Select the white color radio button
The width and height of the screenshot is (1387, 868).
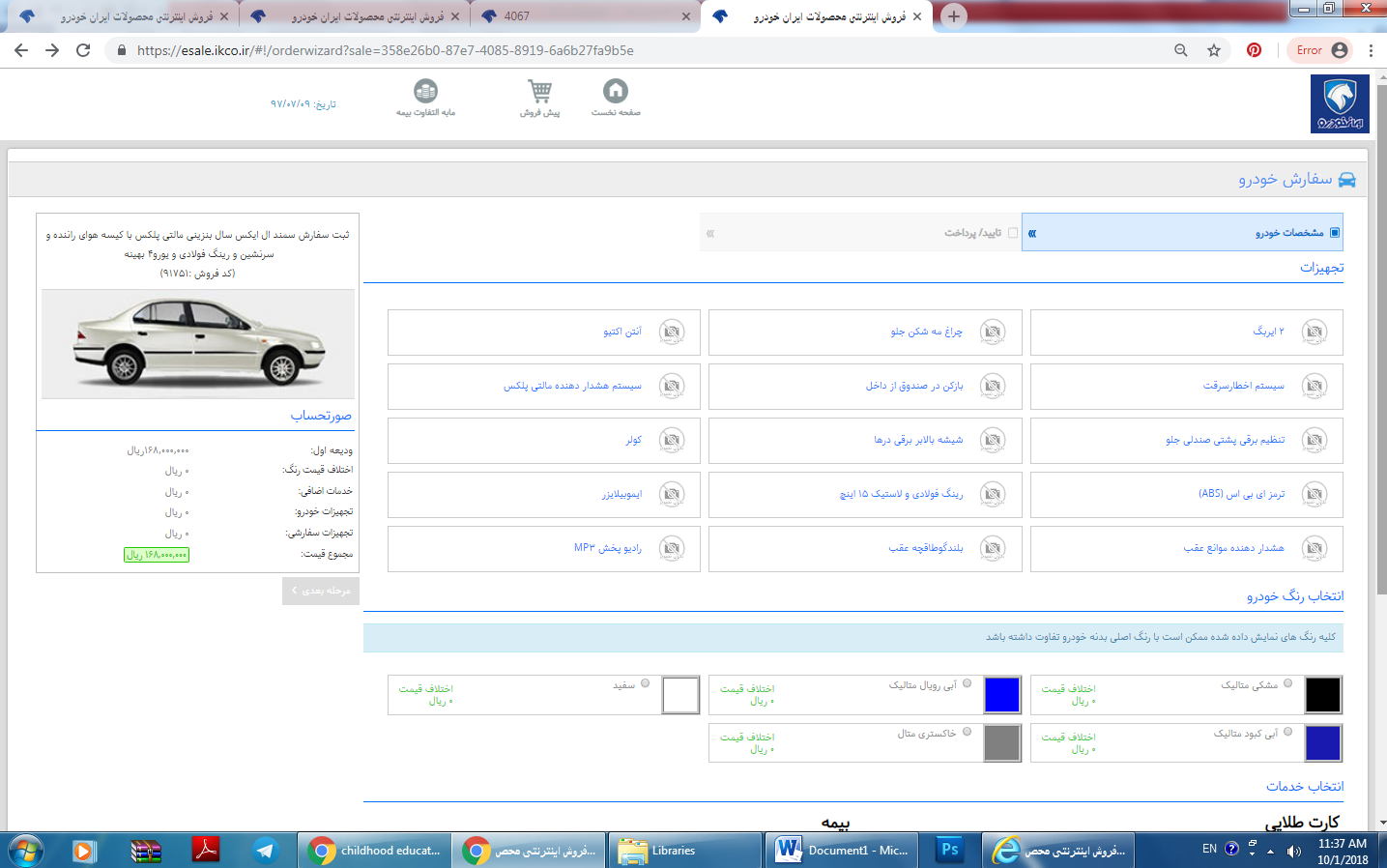pyautogui.click(x=645, y=683)
